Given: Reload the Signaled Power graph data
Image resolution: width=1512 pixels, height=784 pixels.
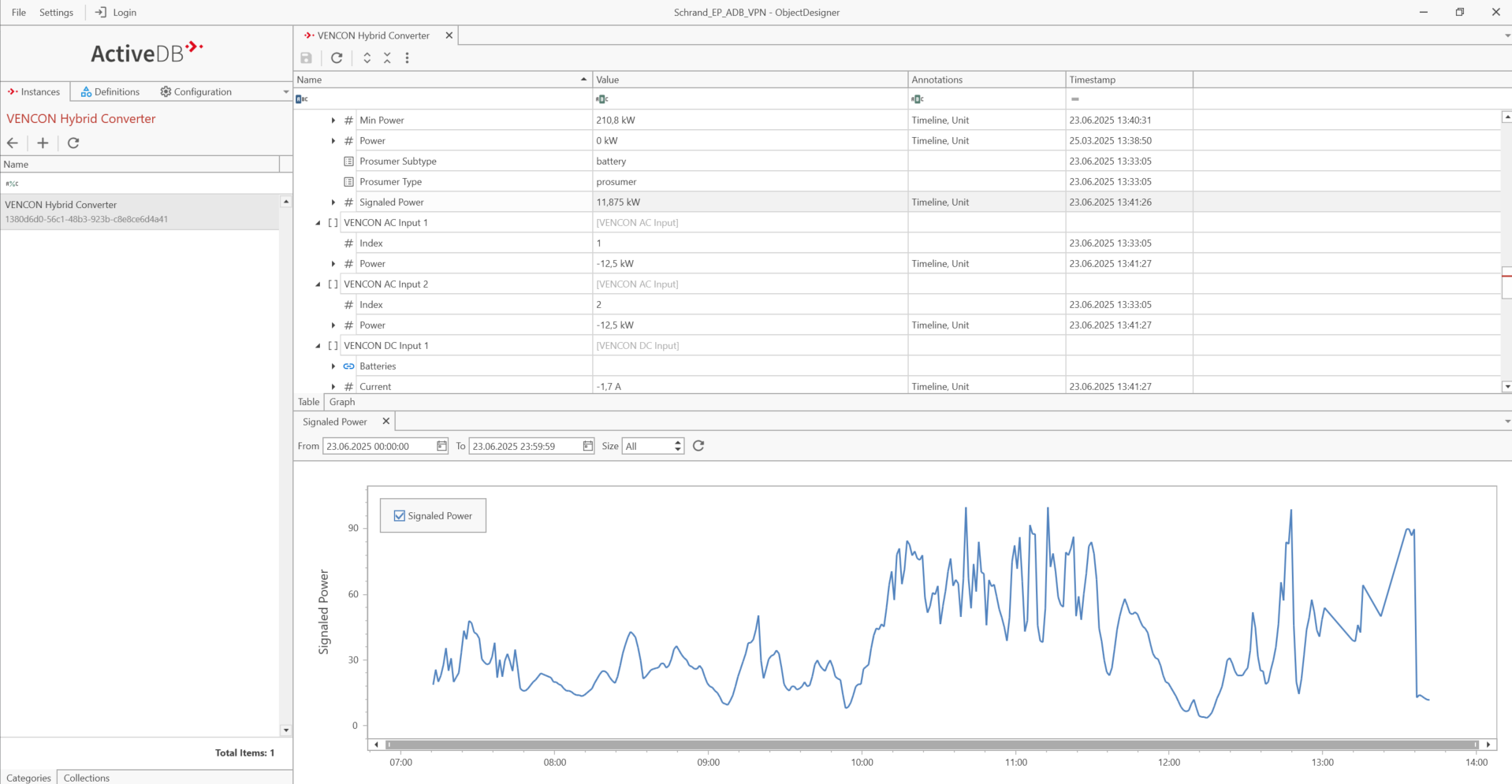Looking at the screenshot, I should (698, 446).
